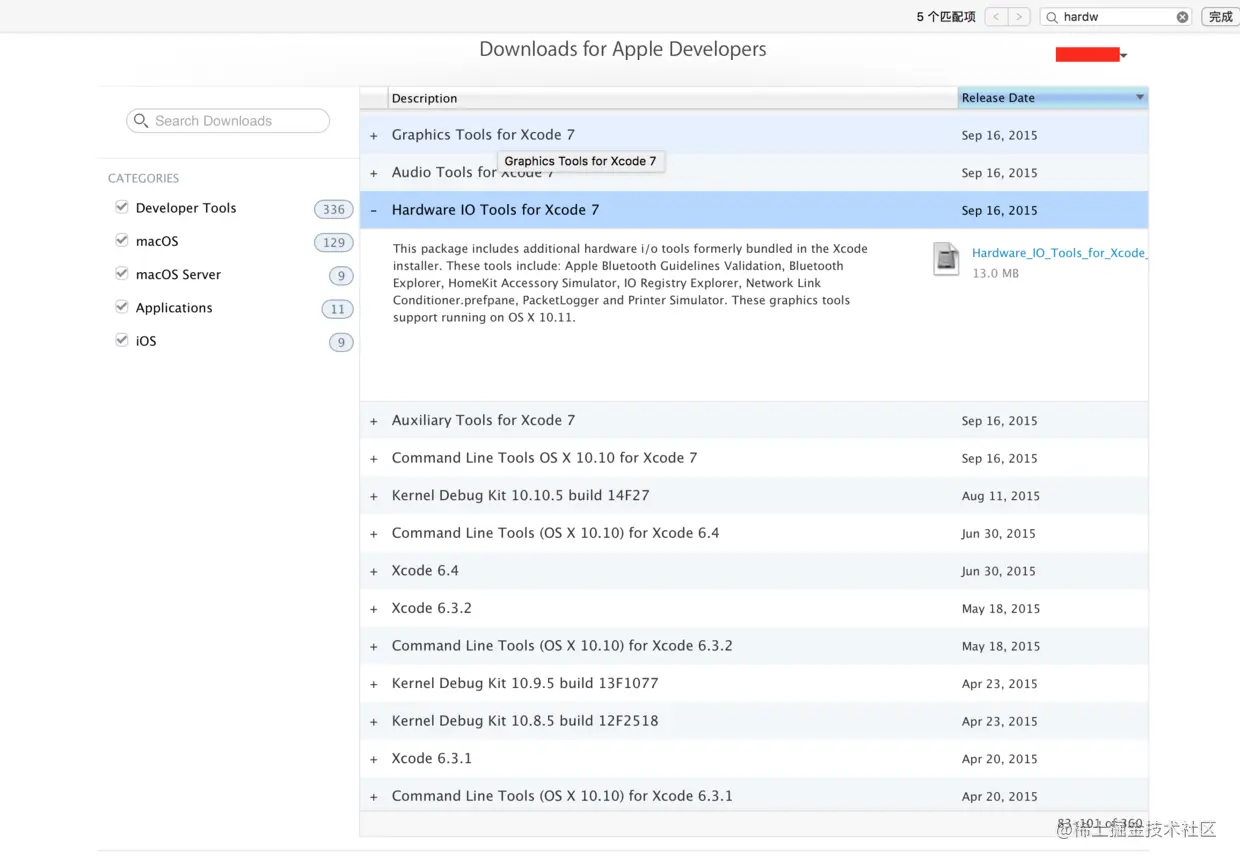Viewport: 1240px width, 863px height.
Task: Click the Aug 11, 2015 release date
Action: [x=1001, y=496]
